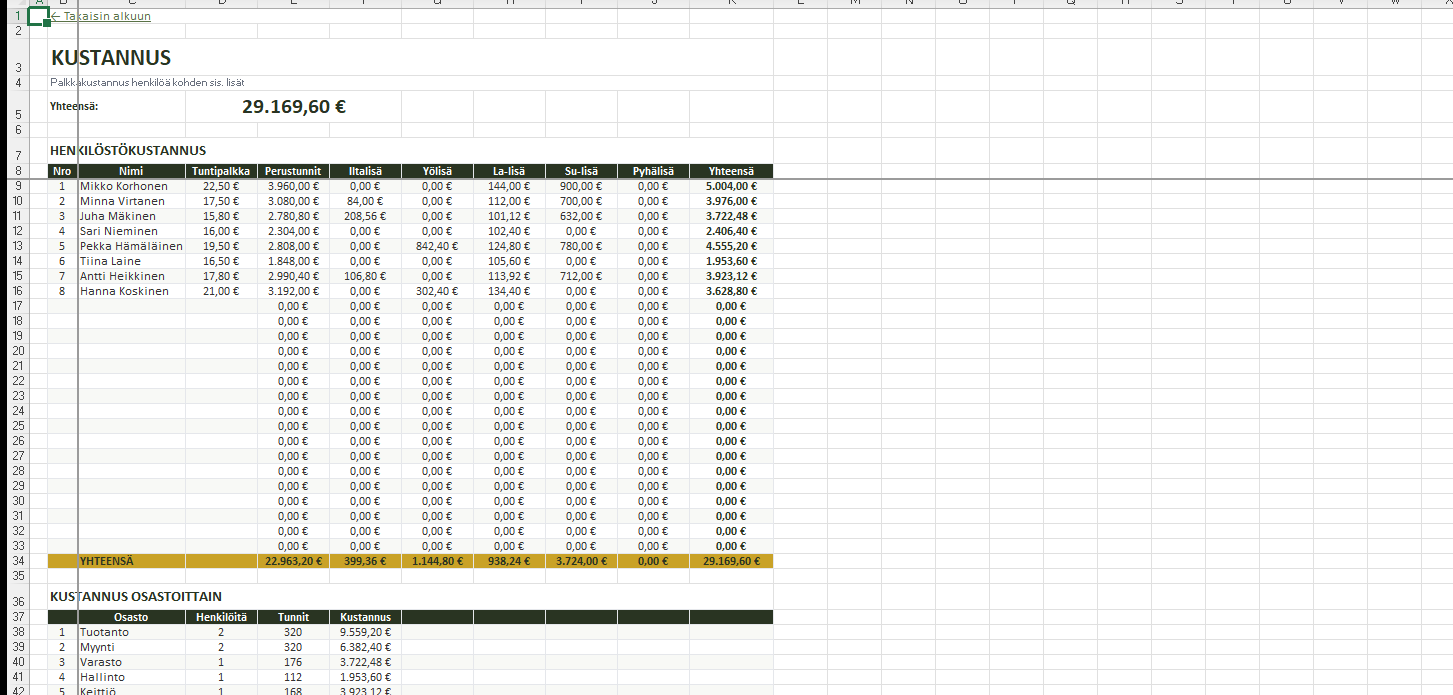
Task: Select the 'KUSTANNUS OSASTOITTAIN' heading cell
Action: [x=136, y=596]
